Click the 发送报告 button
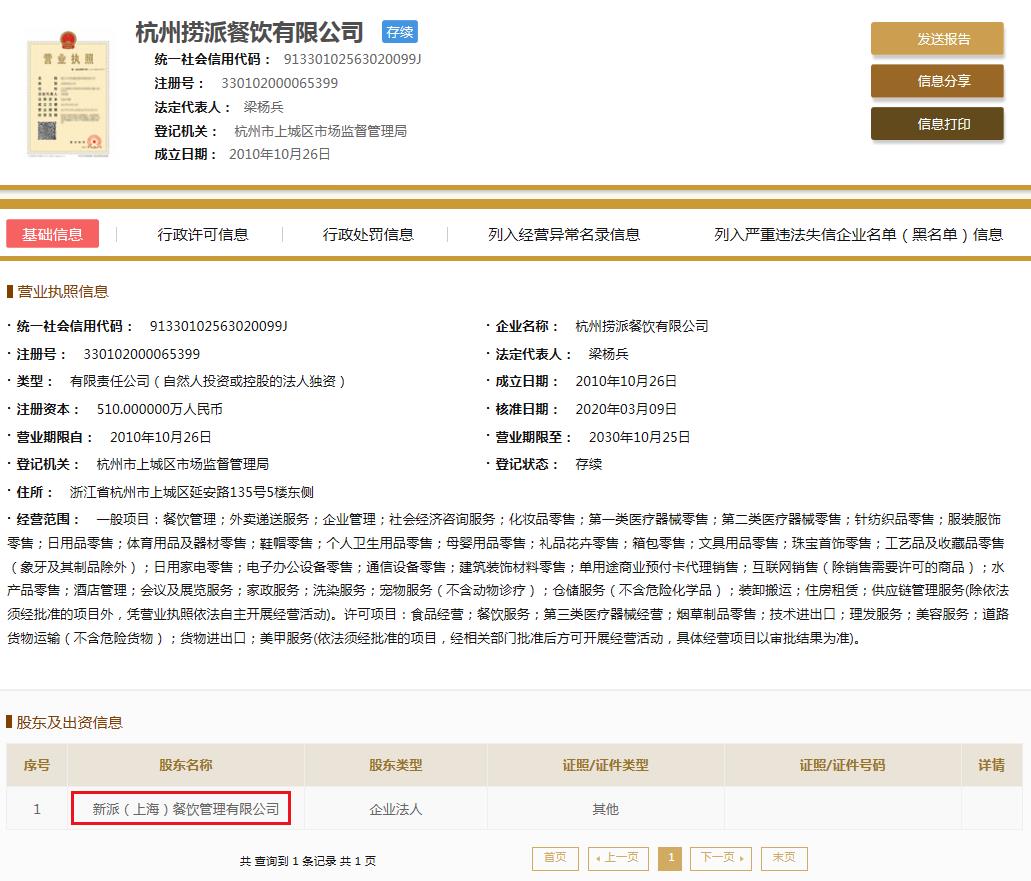This screenshot has height=881, width=1031. coord(937,39)
